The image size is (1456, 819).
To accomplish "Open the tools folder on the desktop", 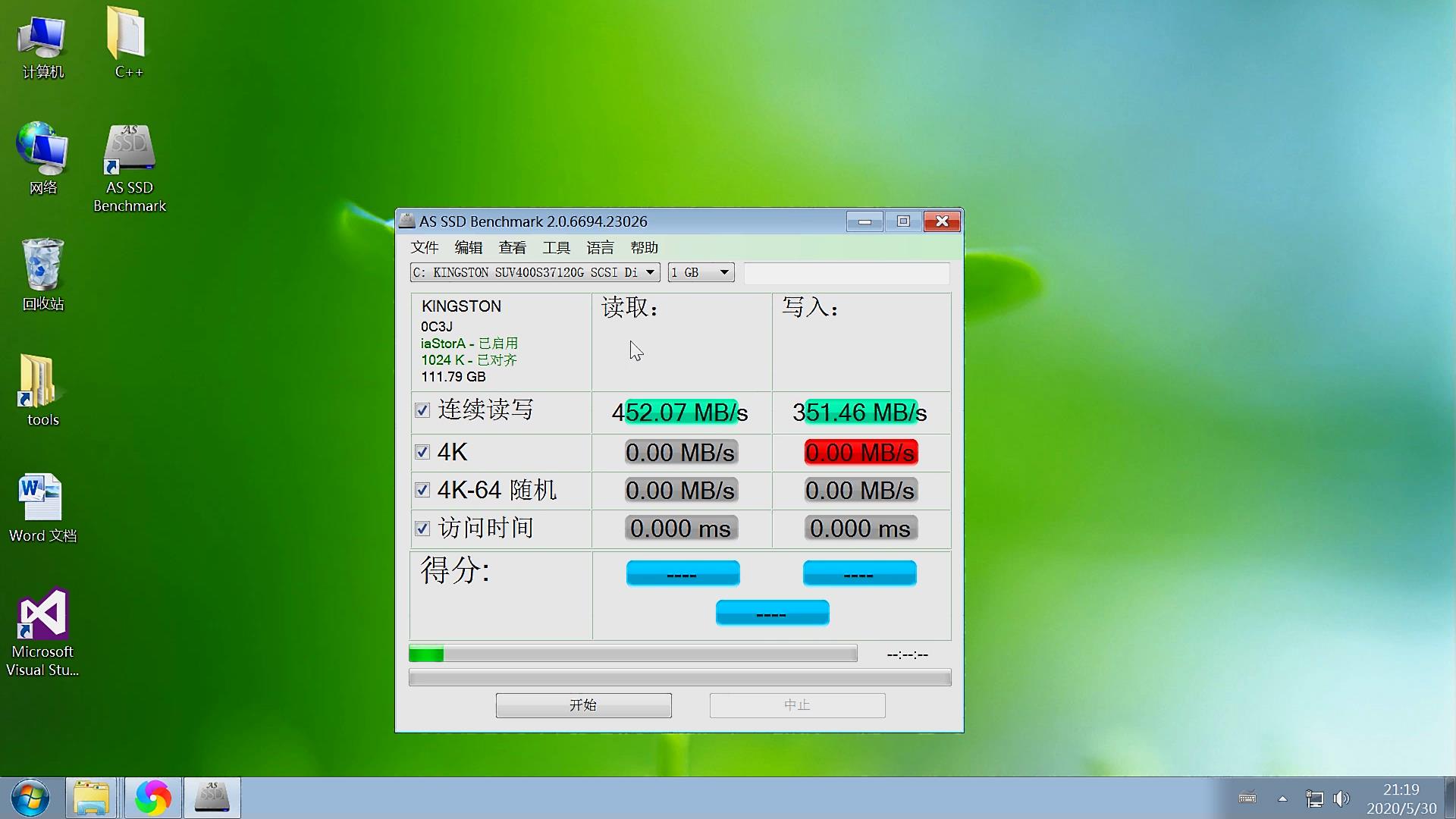I will click(x=41, y=387).
